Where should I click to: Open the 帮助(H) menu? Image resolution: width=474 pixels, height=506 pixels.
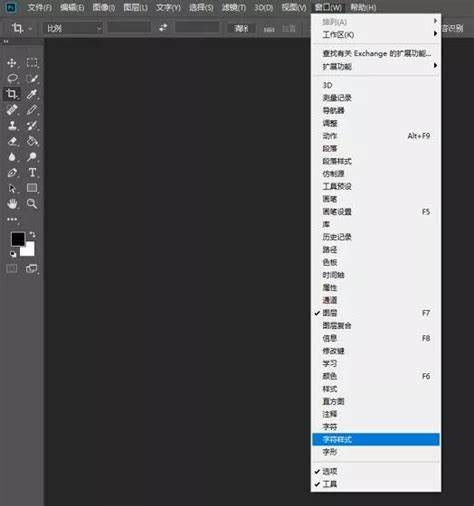pyautogui.click(x=363, y=7)
